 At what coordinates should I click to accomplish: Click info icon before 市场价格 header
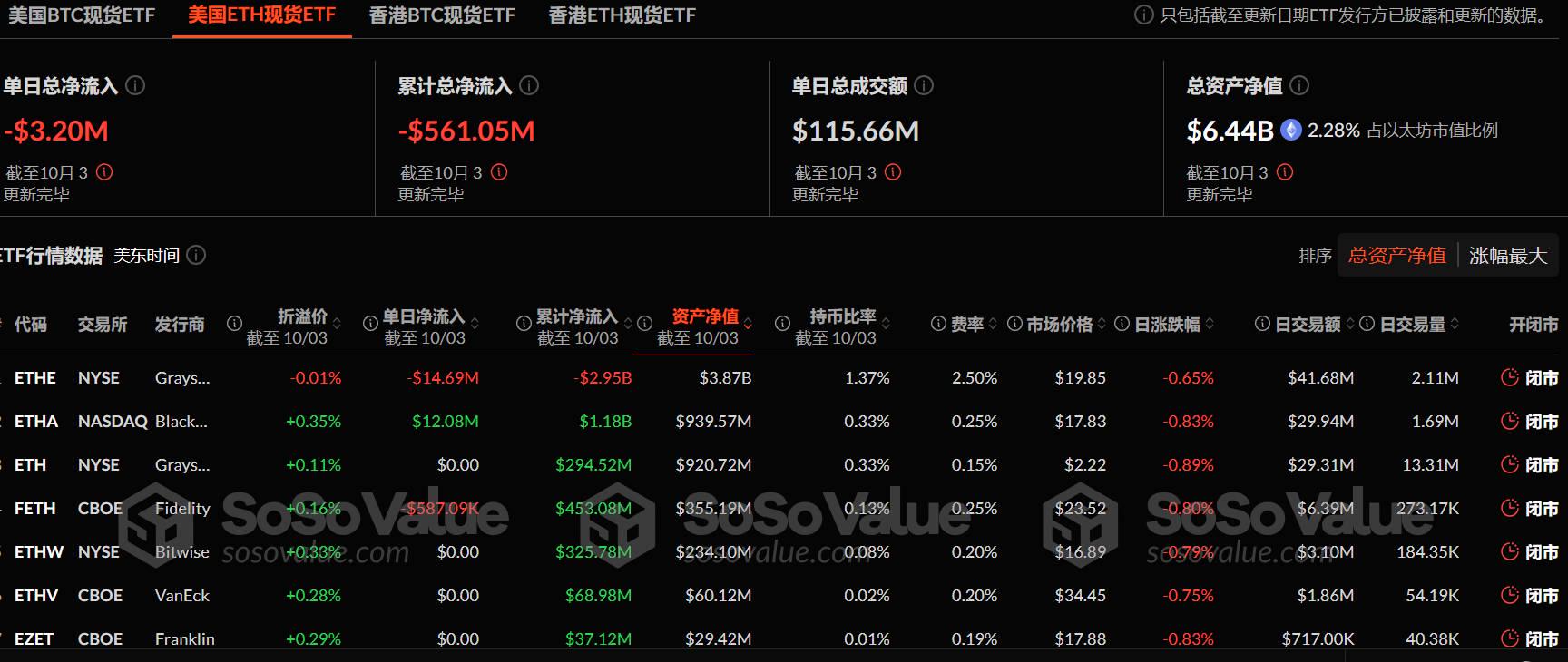(x=1014, y=324)
